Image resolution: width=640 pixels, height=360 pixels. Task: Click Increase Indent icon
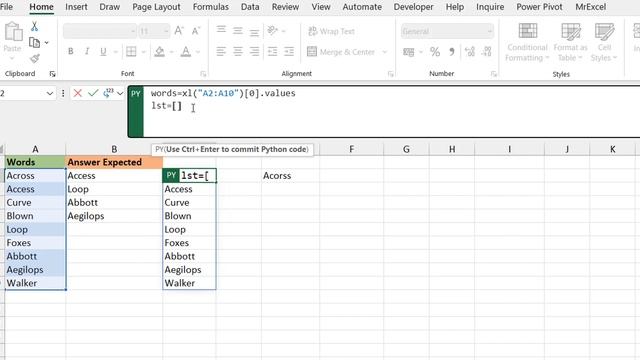pos(289,51)
